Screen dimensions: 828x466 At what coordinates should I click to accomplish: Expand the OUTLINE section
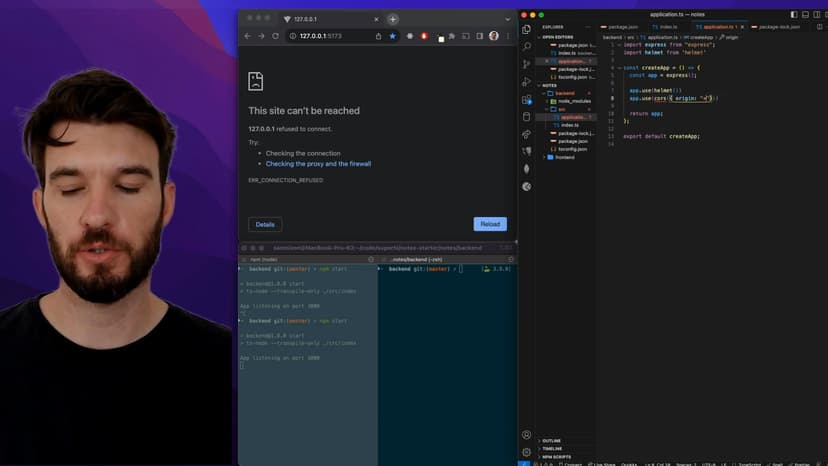pyautogui.click(x=552, y=440)
